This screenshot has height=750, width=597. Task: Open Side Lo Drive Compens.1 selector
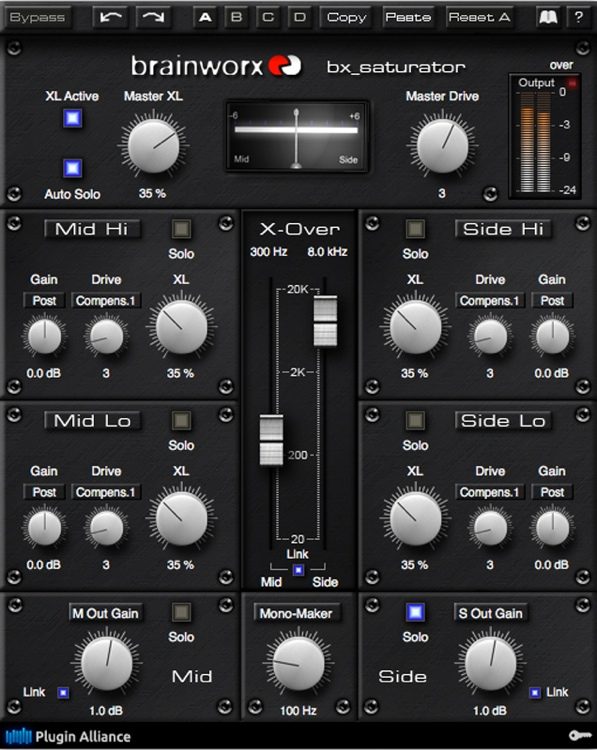click(489, 492)
